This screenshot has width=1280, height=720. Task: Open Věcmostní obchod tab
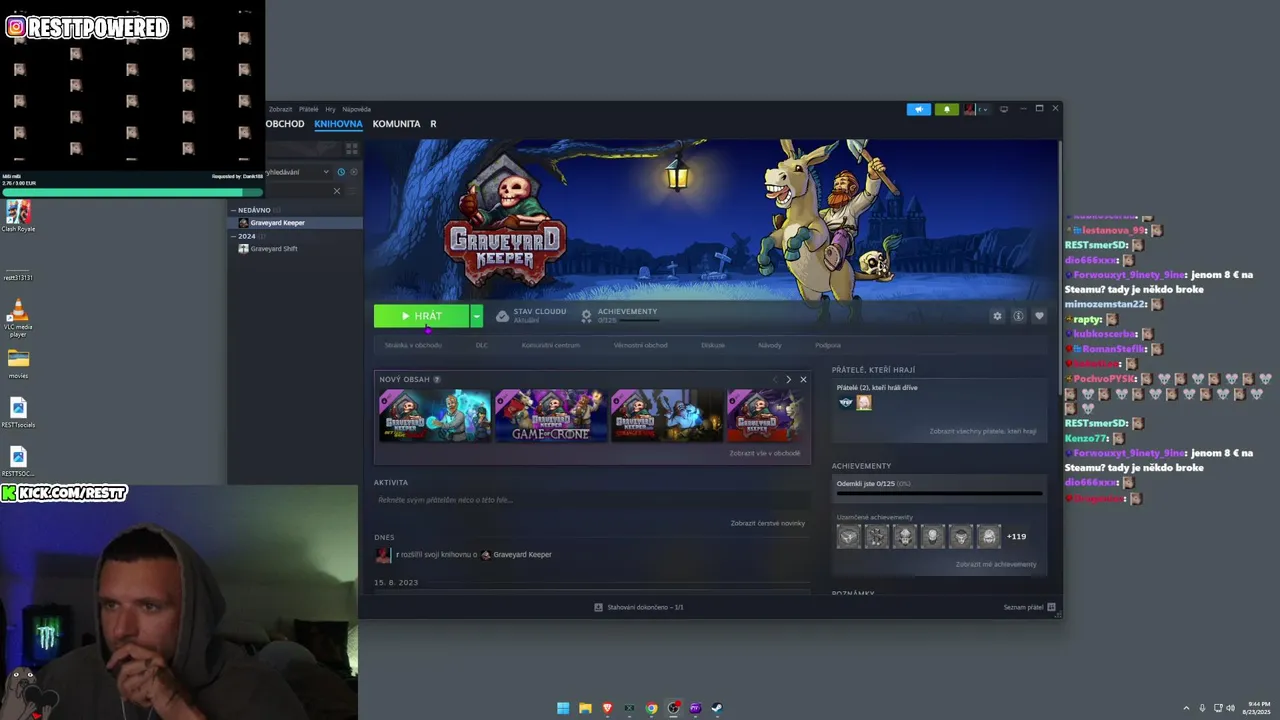click(640, 345)
